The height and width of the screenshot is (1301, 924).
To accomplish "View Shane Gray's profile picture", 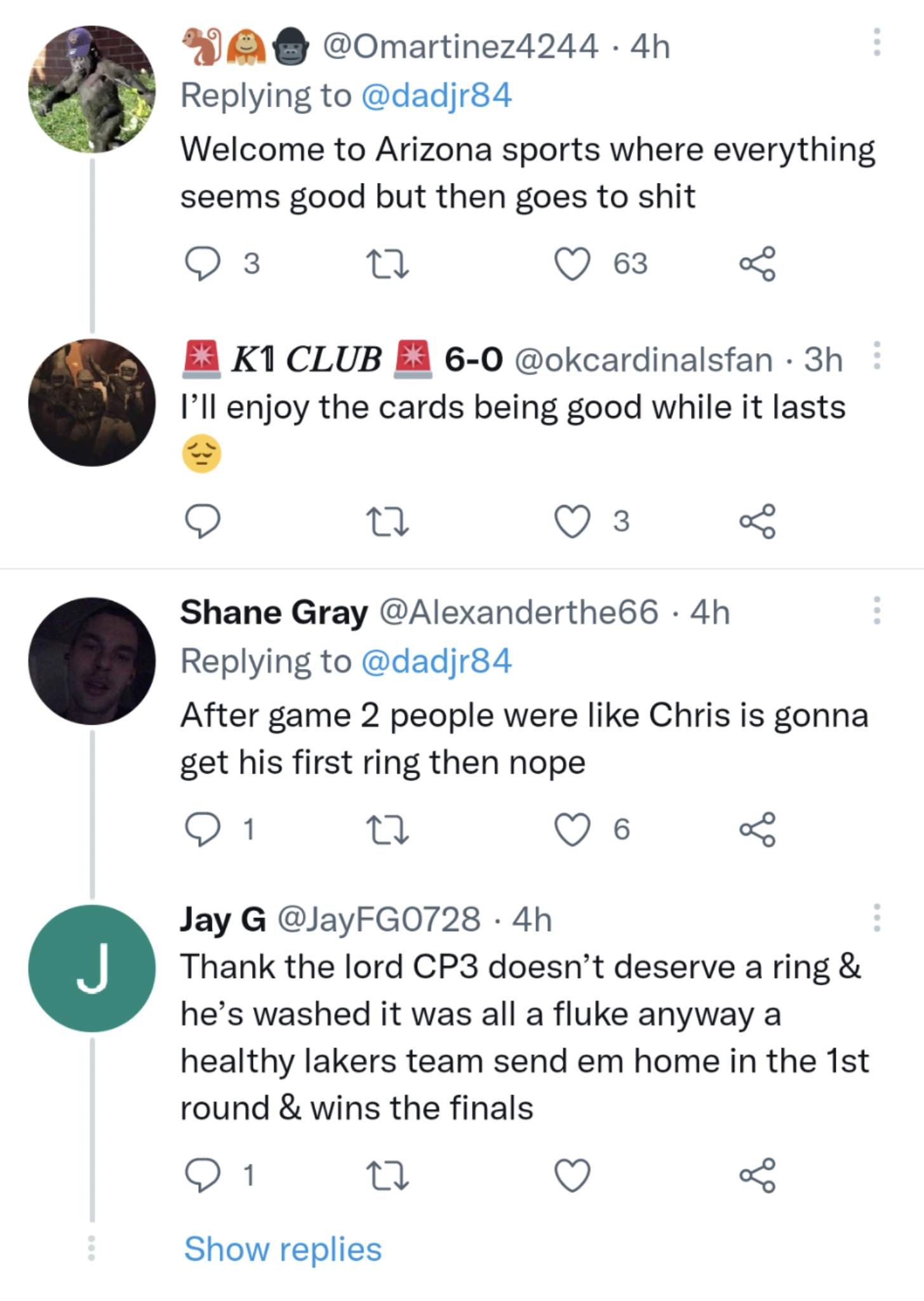I will point(92,661).
